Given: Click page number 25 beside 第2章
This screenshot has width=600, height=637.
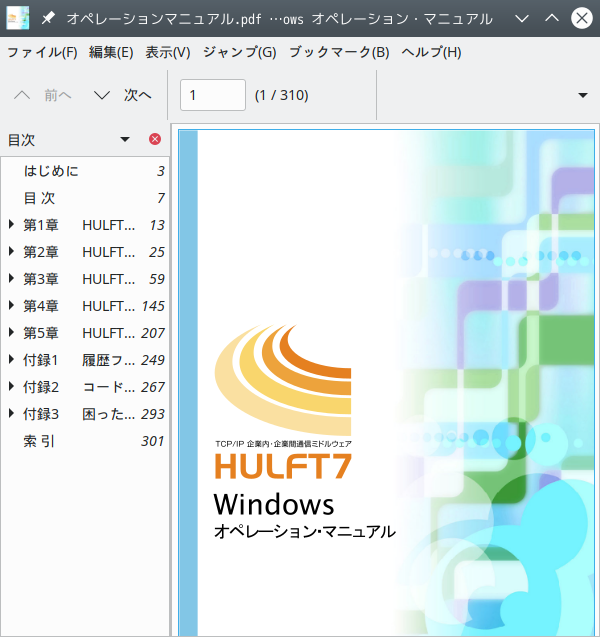Looking at the screenshot, I should coord(156,252).
